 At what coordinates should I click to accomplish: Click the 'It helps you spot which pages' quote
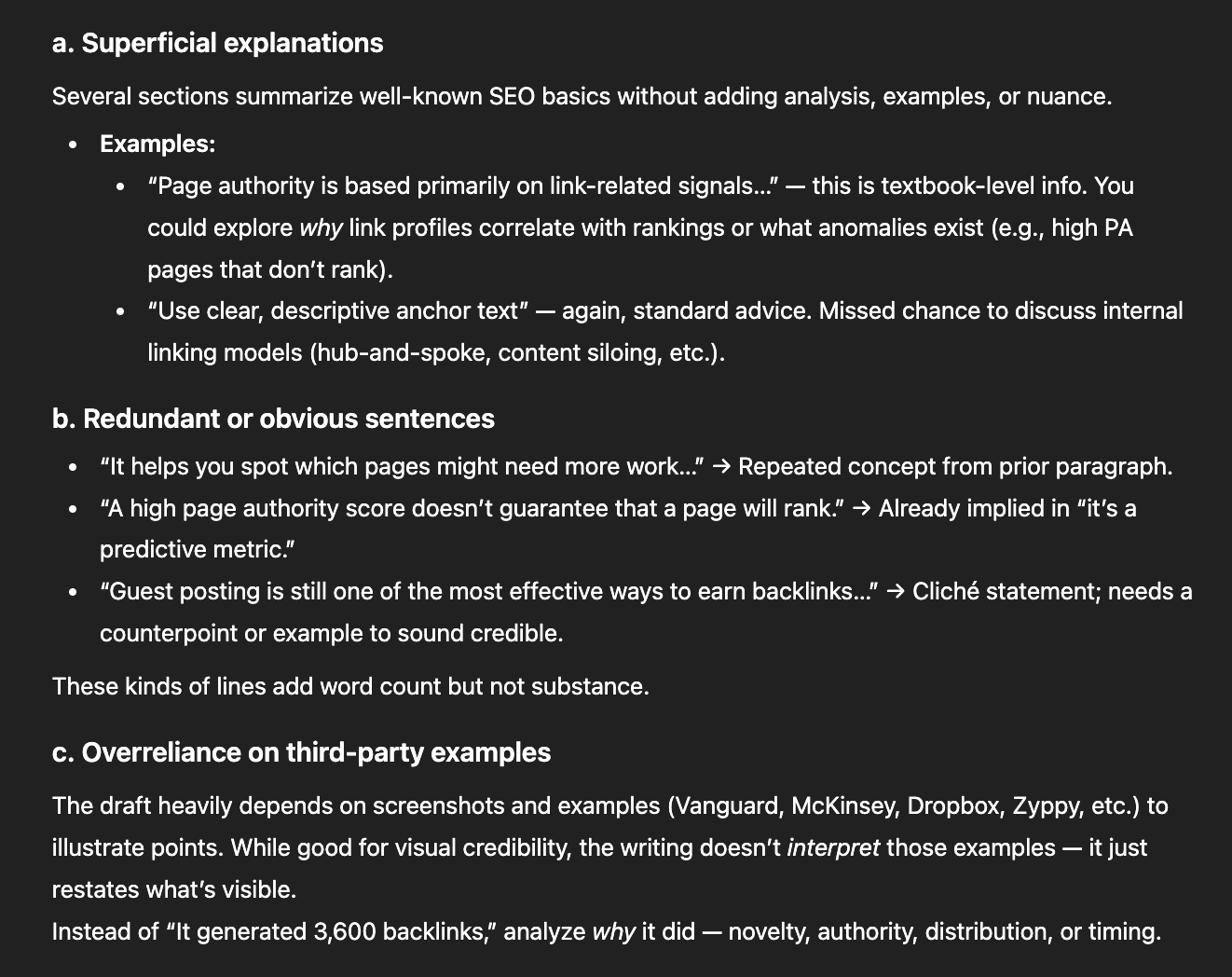tap(401, 467)
